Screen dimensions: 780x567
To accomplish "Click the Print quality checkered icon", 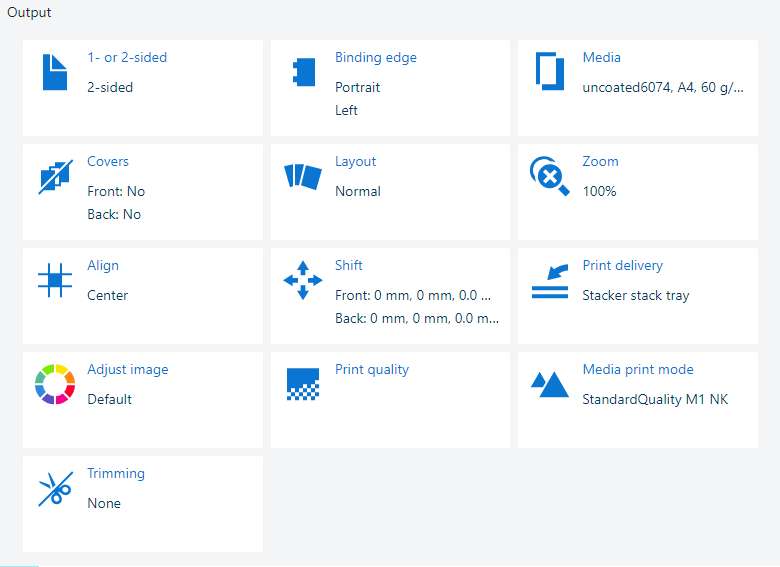I will click(303, 384).
